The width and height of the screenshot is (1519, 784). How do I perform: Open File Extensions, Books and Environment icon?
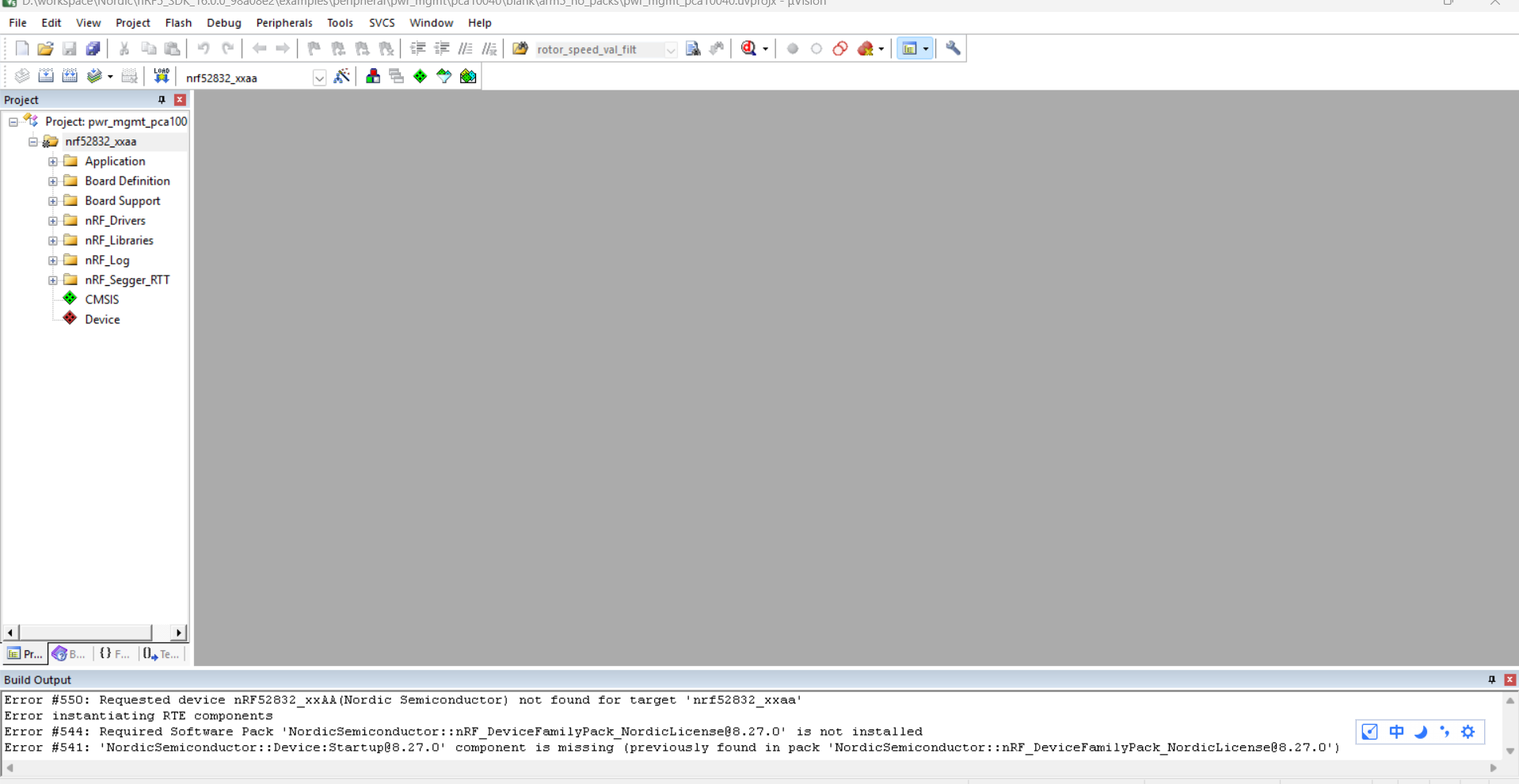(373, 77)
